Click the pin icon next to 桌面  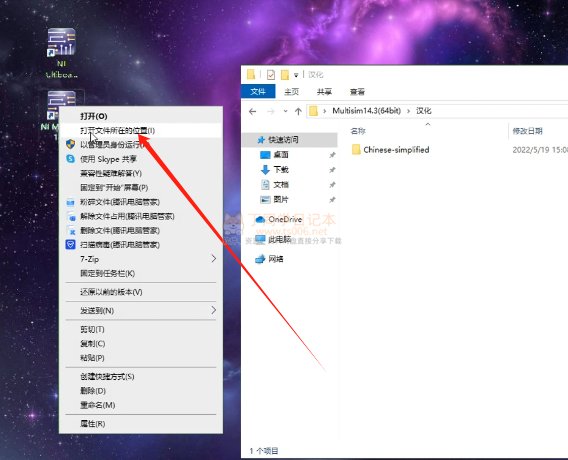331,155
